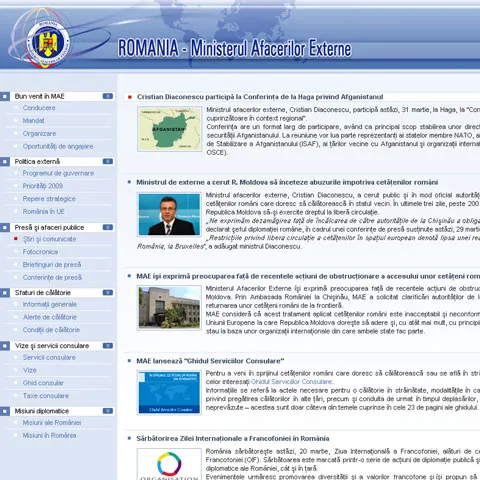Click the ministry building photo thumbnail
The height and width of the screenshot is (480, 480).
[x=169, y=308]
